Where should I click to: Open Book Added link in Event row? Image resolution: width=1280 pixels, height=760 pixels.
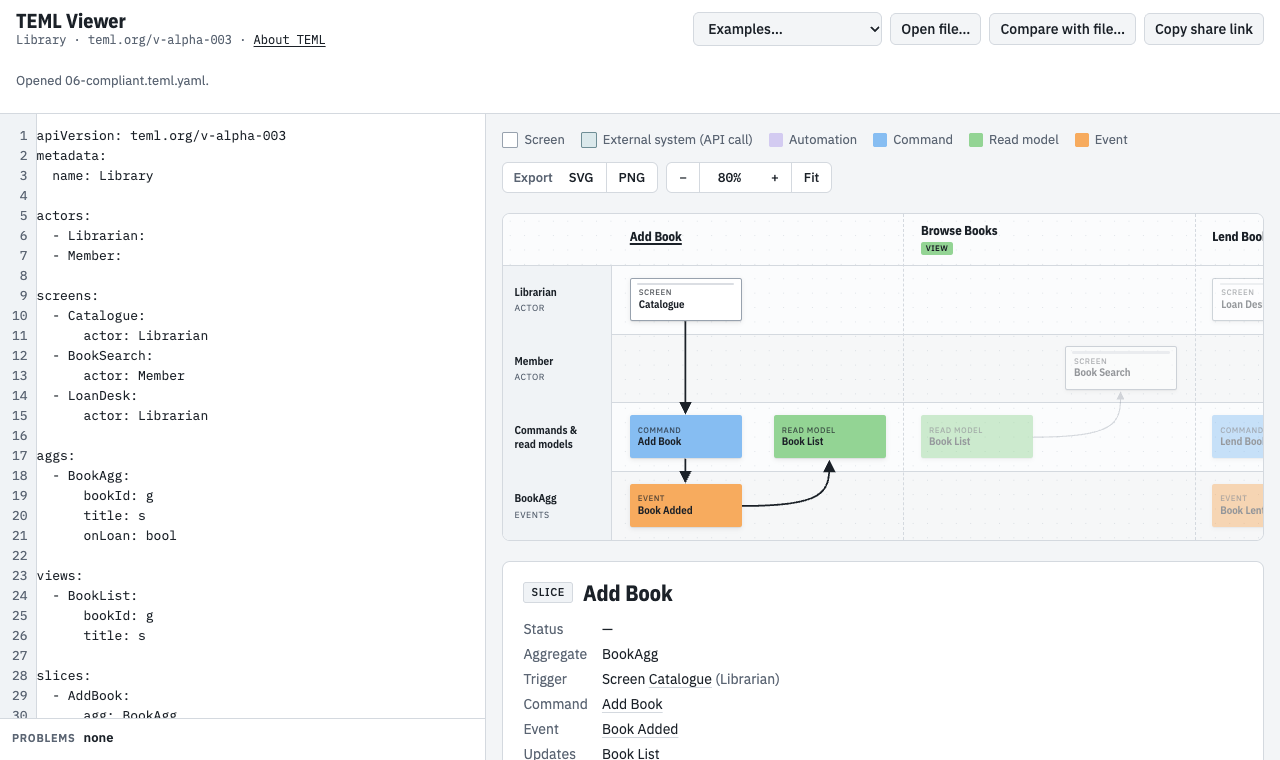(x=640, y=729)
